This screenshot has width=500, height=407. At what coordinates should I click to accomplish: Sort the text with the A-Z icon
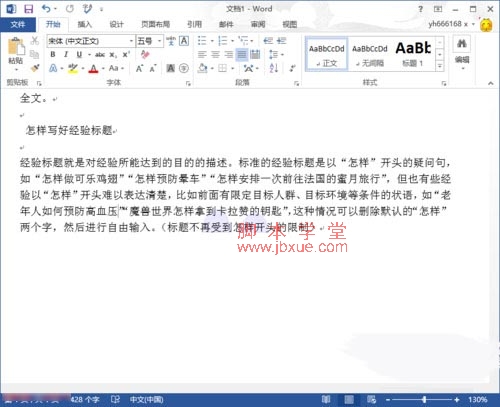[x=274, y=68]
